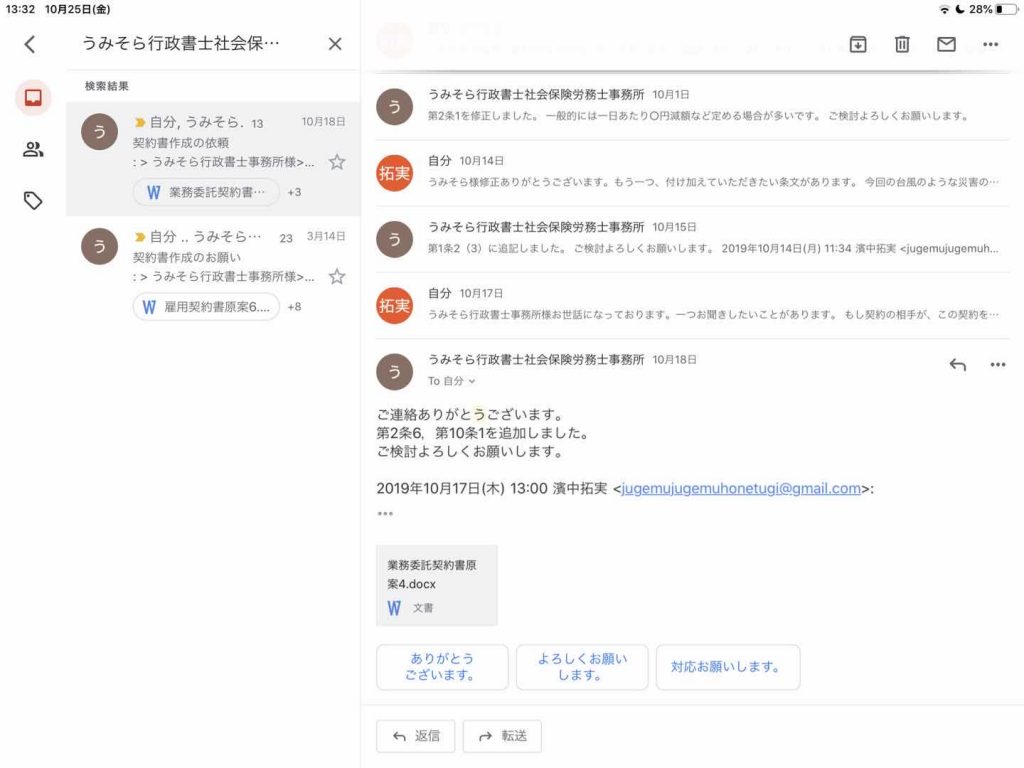Open the contacts people icon
The height and width of the screenshot is (768, 1024).
pos(33,150)
